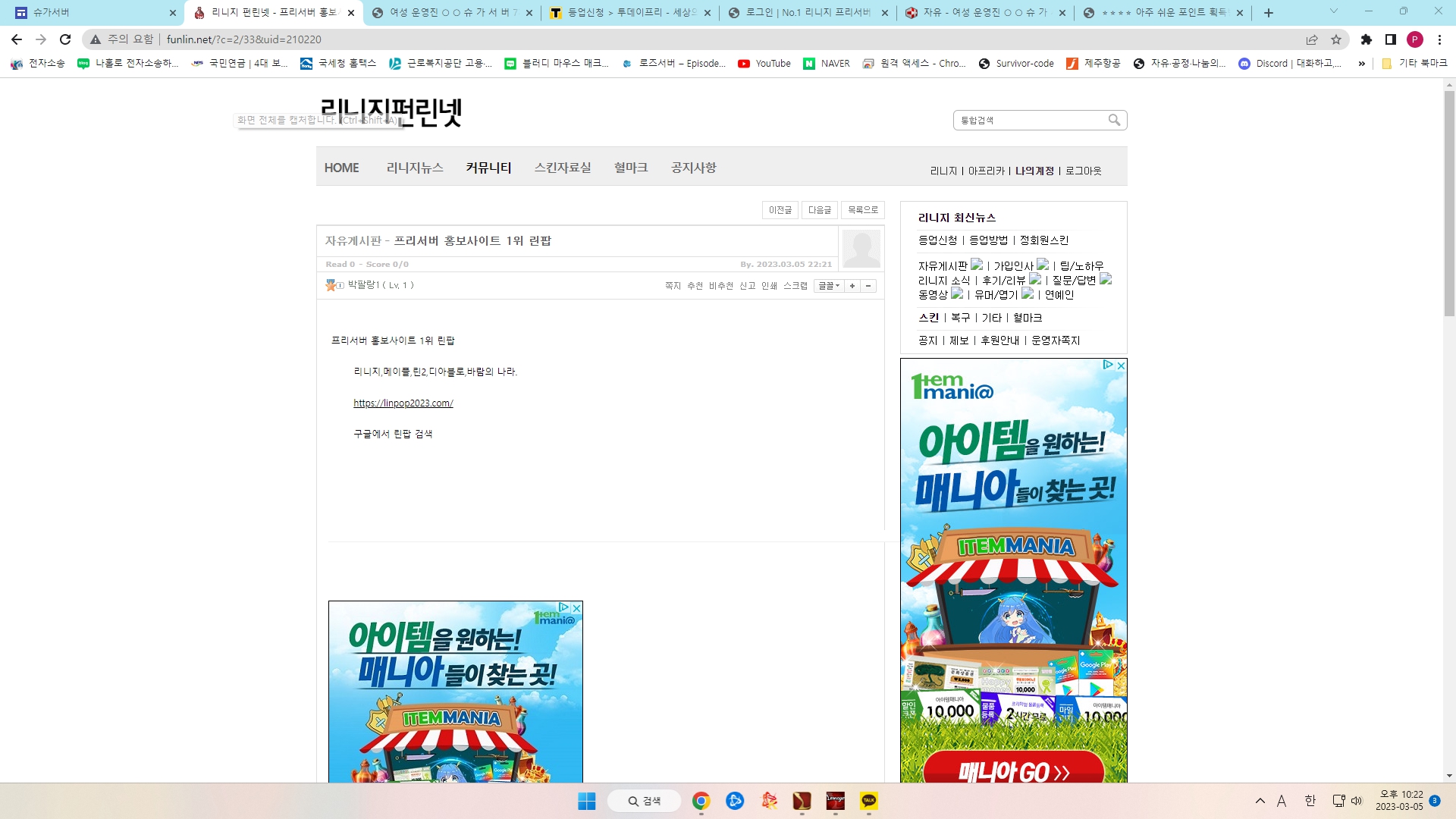This screenshot has width=1456, height=819.
Task: Click the browser forward arrow
Action: point(41,39)
